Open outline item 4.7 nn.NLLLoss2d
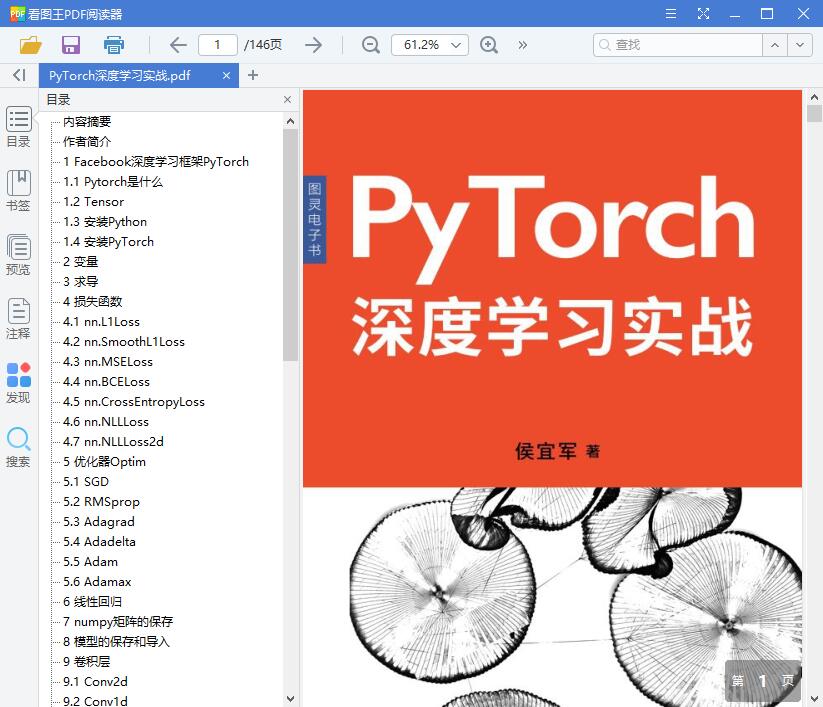The width and height of the screenshot is (823, 707). (x=113, y=441)
